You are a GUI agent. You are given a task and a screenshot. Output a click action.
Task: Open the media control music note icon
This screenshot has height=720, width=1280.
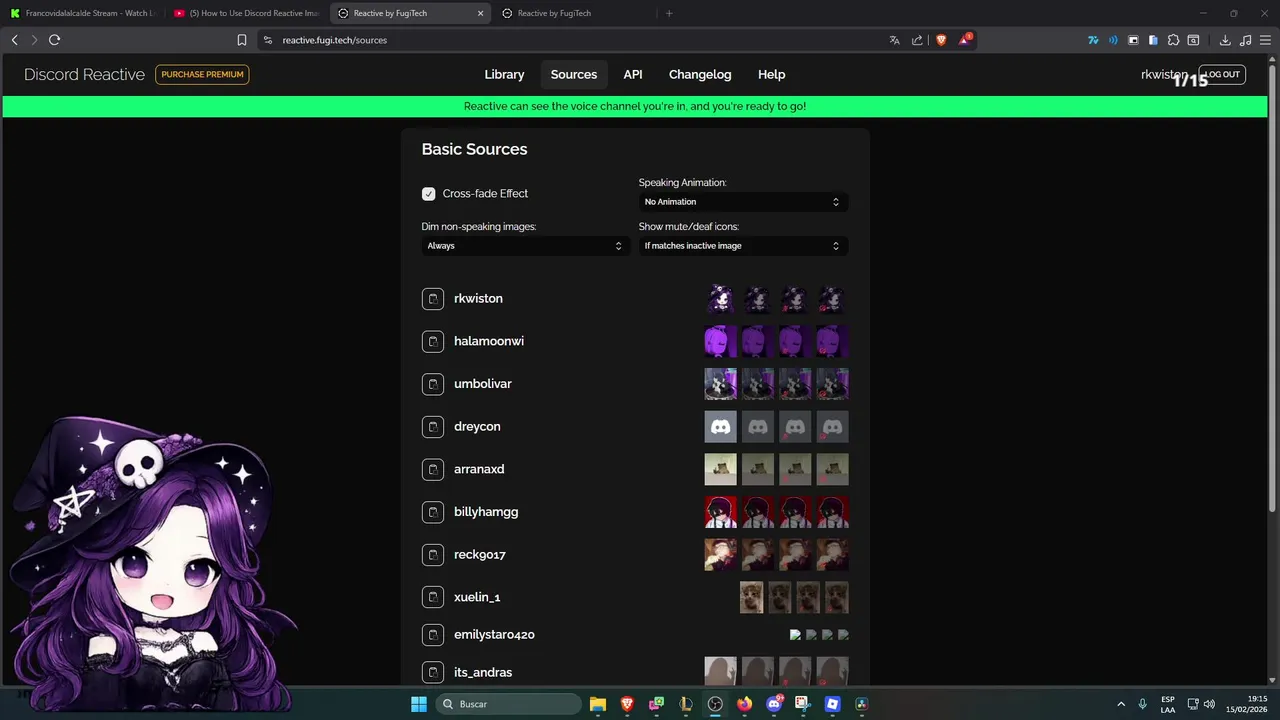[x=1245, y=40]
